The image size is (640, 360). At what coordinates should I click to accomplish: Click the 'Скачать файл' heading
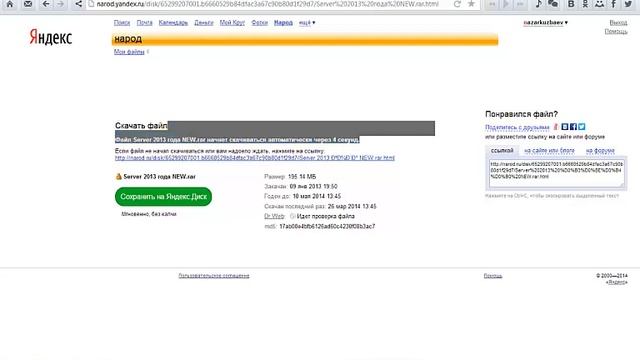pos(141,126)
